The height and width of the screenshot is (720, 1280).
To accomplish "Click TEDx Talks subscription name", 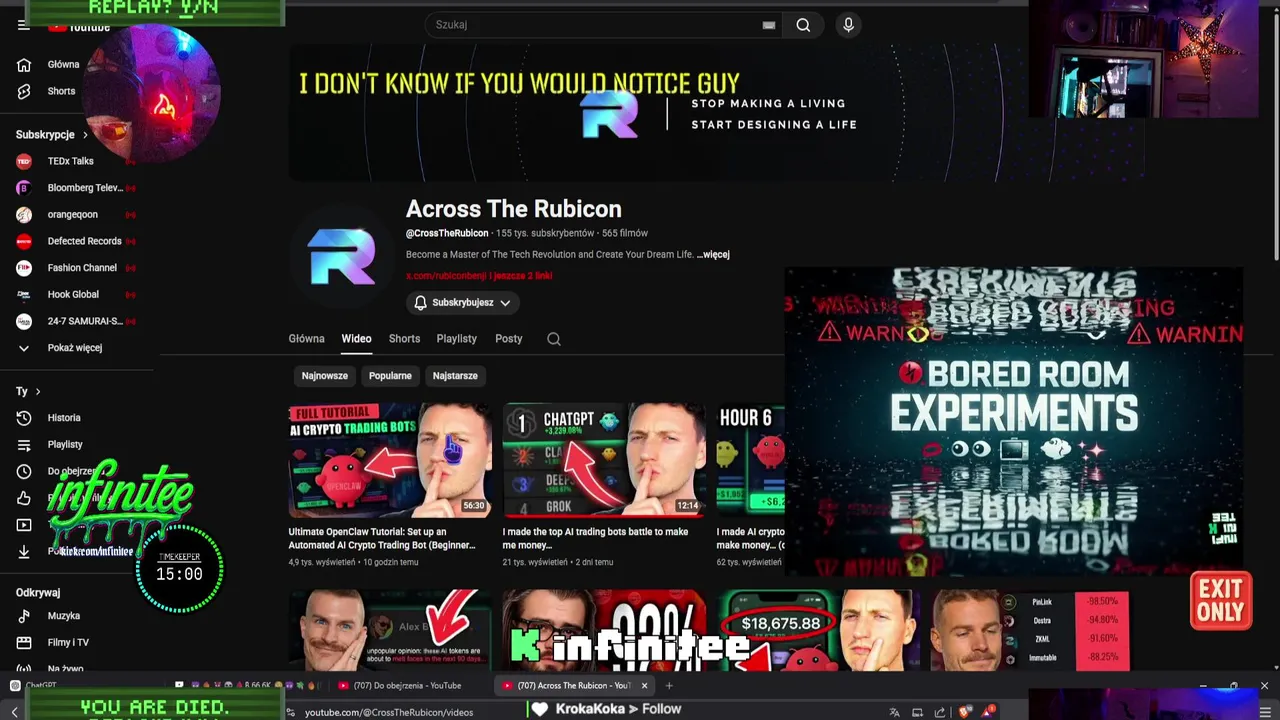I will pos(70,161).
